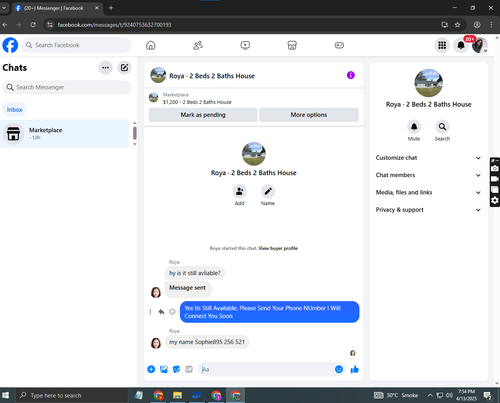Select the Inbox tab
500x403 pixels.
click(x=14, y=110)
